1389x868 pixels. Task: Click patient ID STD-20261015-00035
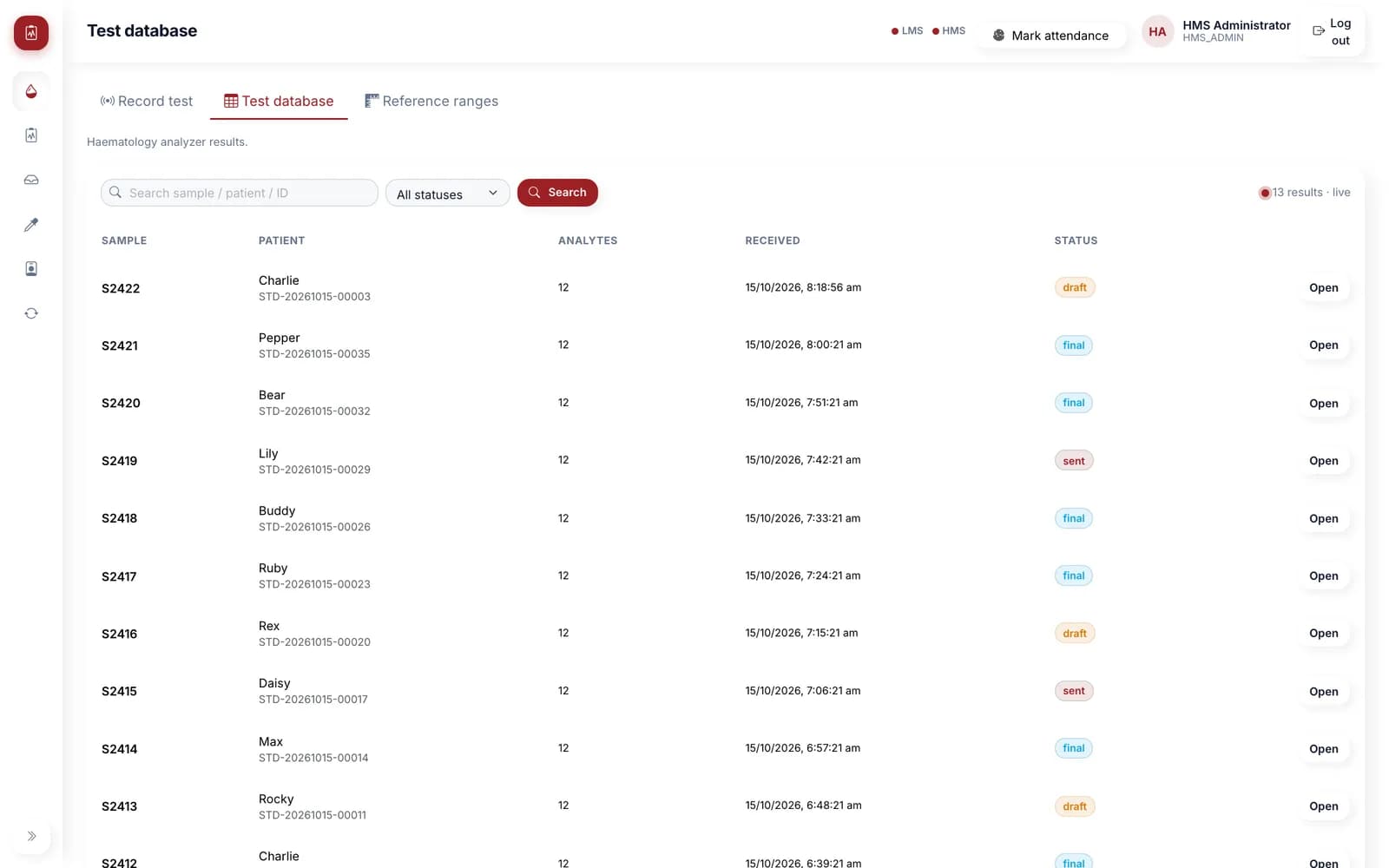pos(314,354)
